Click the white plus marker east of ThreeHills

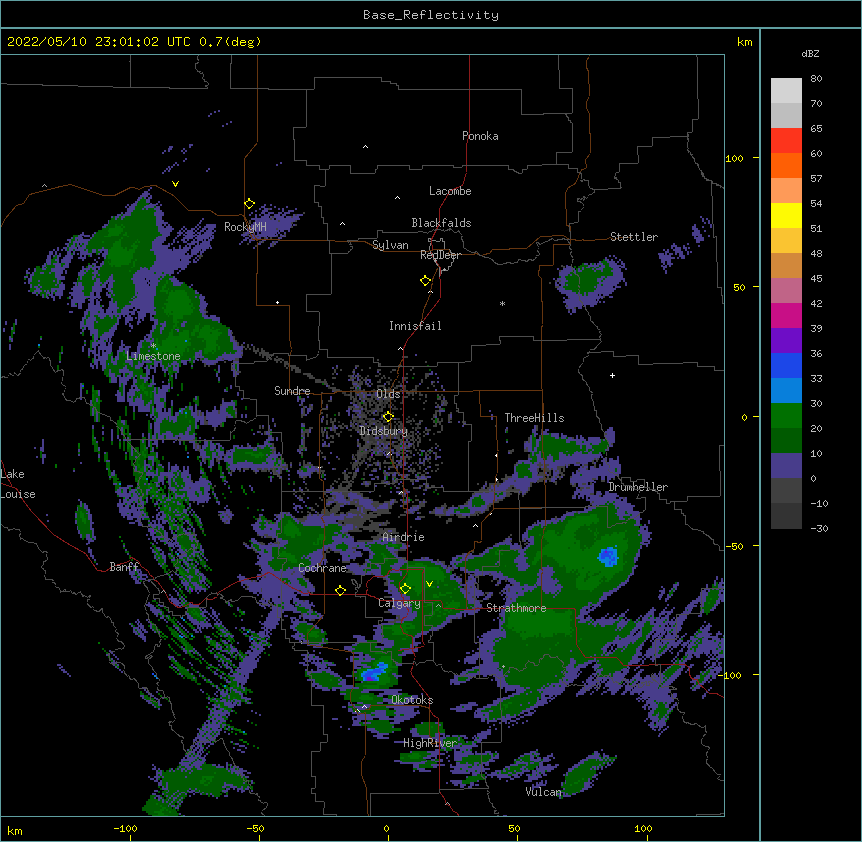click(x=612, y=375)
